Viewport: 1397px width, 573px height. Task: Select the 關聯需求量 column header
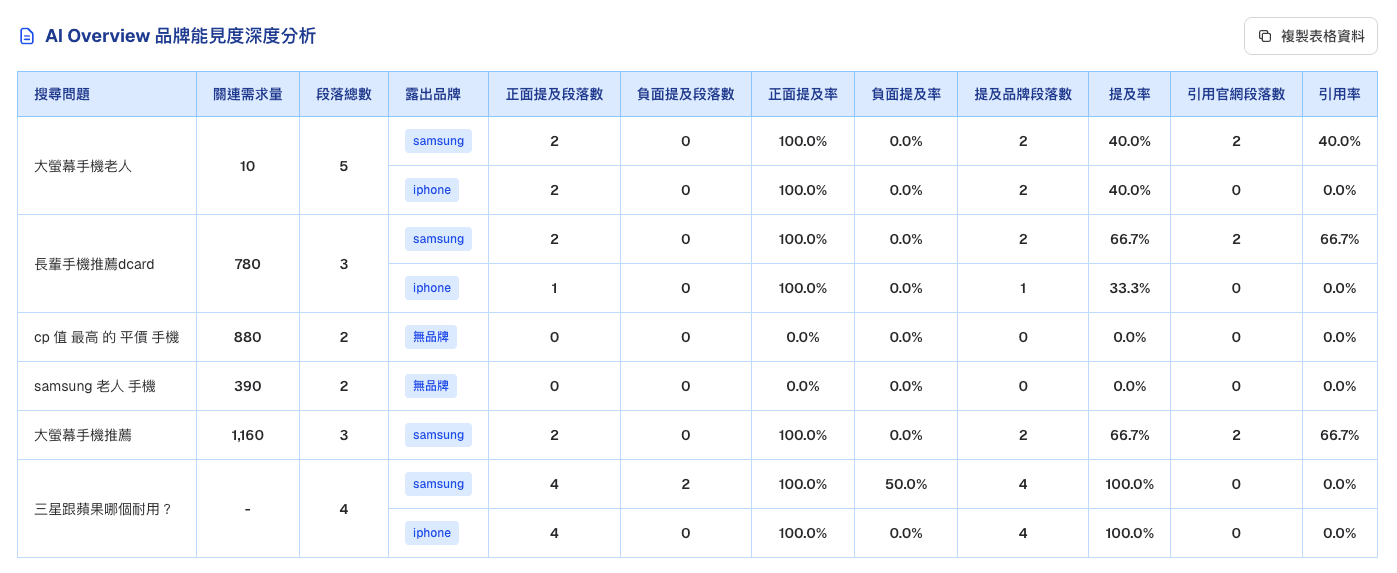(248, 94)
